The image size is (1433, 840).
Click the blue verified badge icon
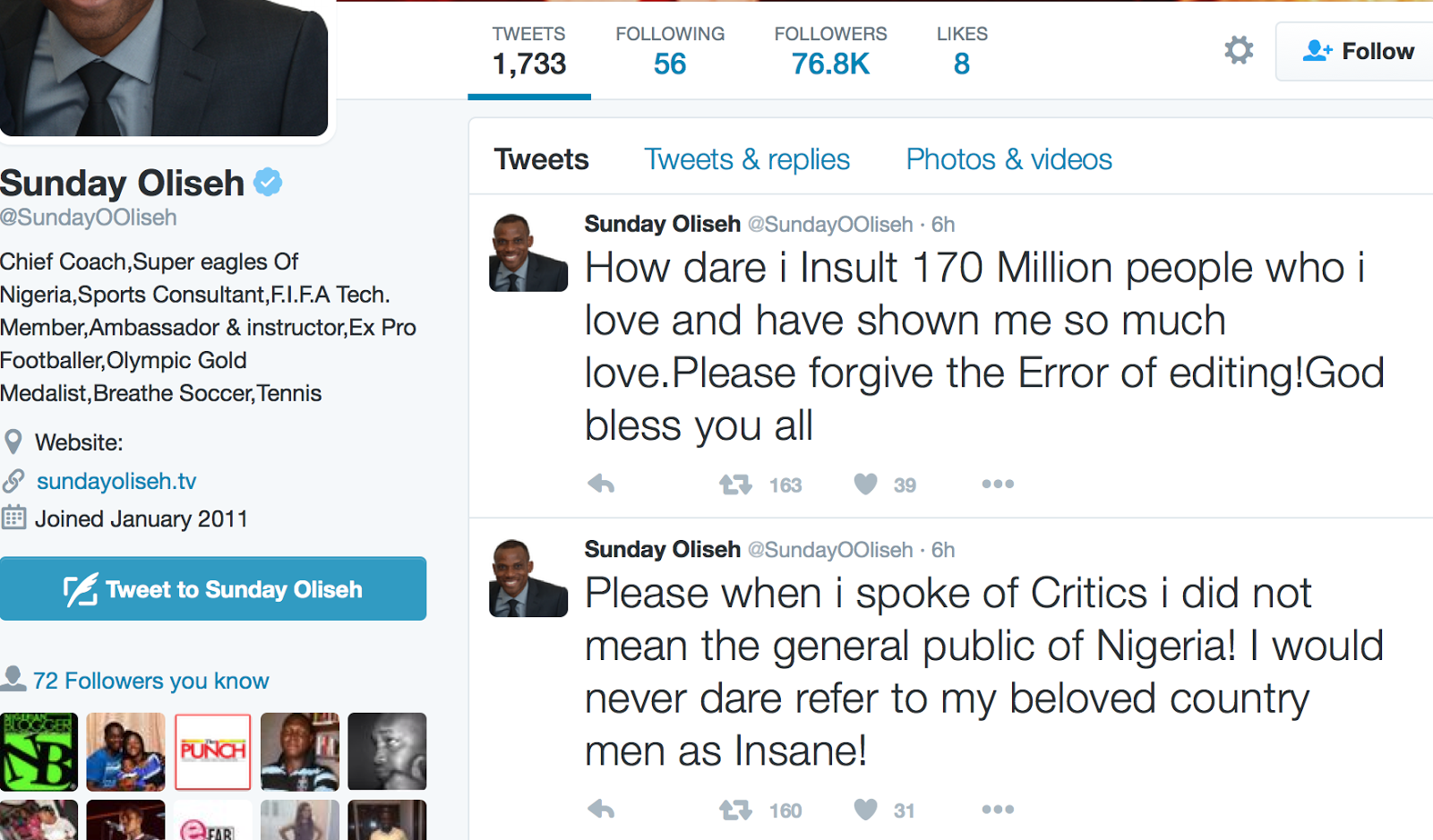point(268,183)
